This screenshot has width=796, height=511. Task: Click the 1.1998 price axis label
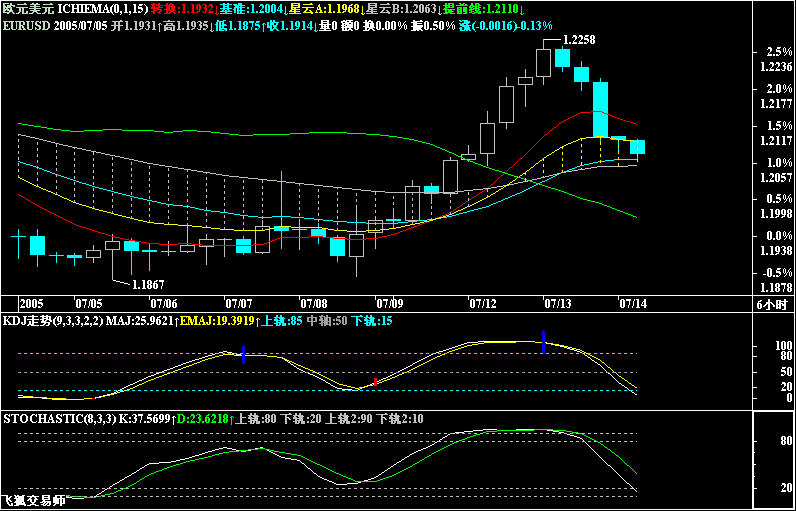[778, 215]
